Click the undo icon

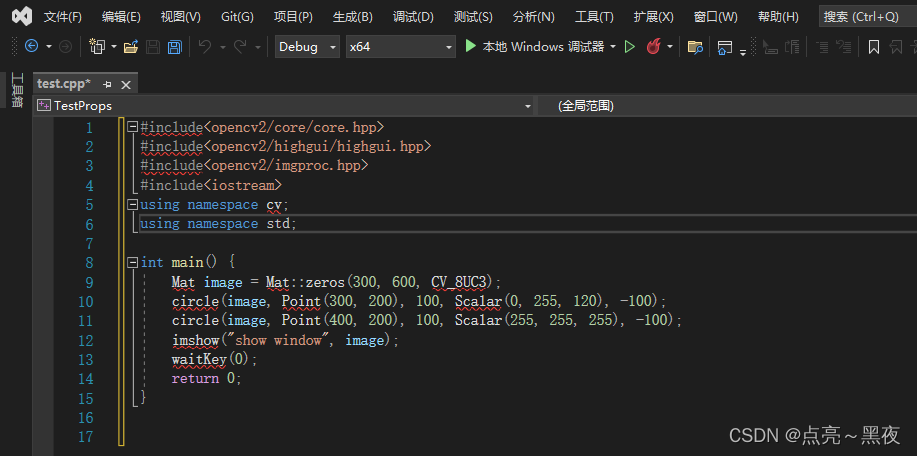coord(205,46)
